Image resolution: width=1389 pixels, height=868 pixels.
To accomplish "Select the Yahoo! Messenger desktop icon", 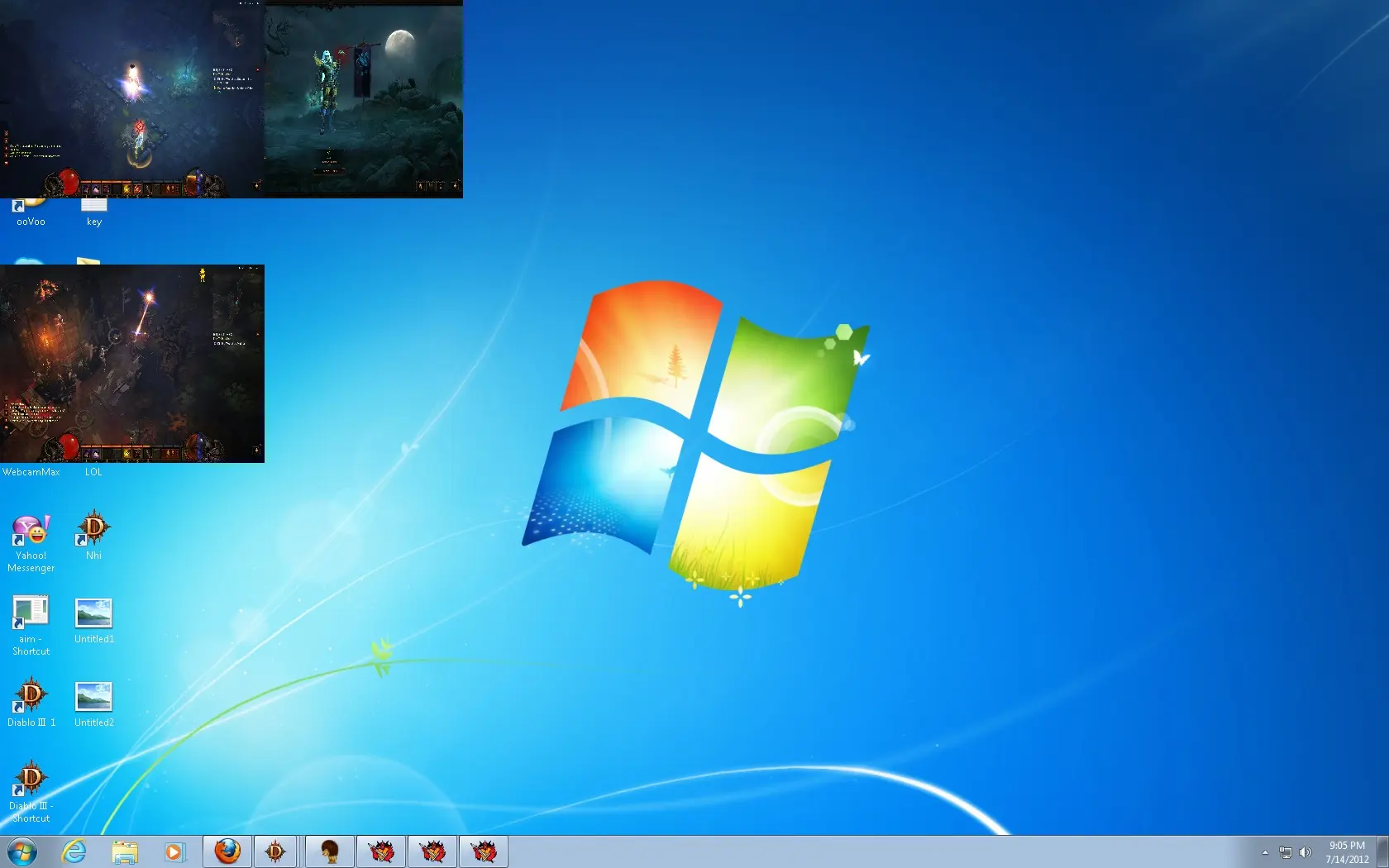I will pyautogui.click(x=31, y=543).
